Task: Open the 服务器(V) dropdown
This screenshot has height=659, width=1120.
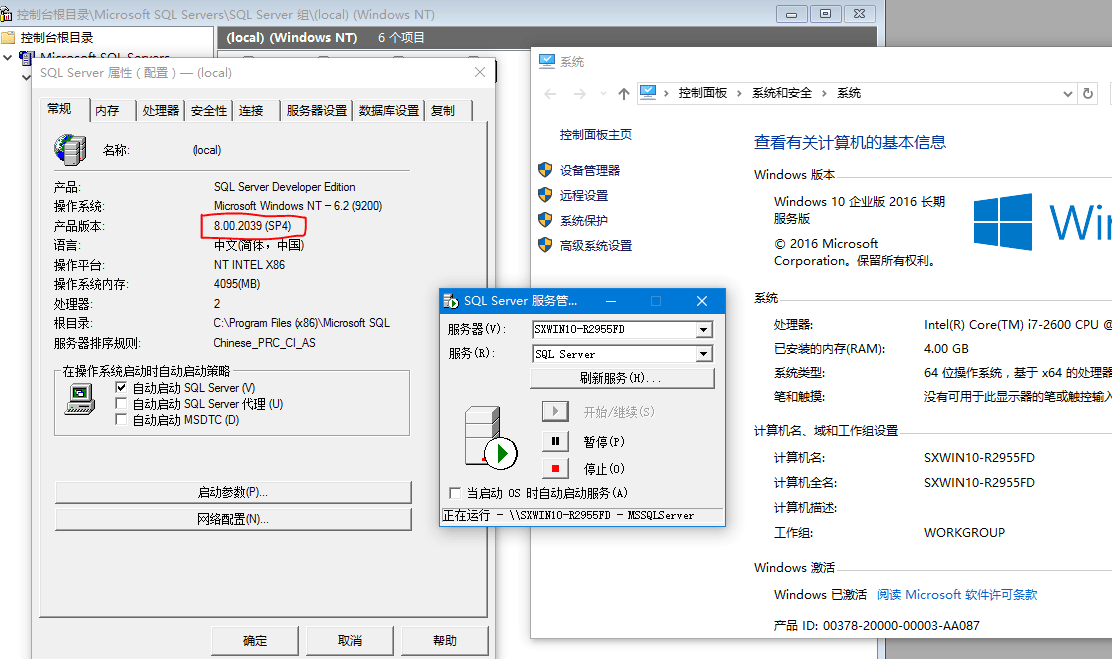Action: pos(704,329)
